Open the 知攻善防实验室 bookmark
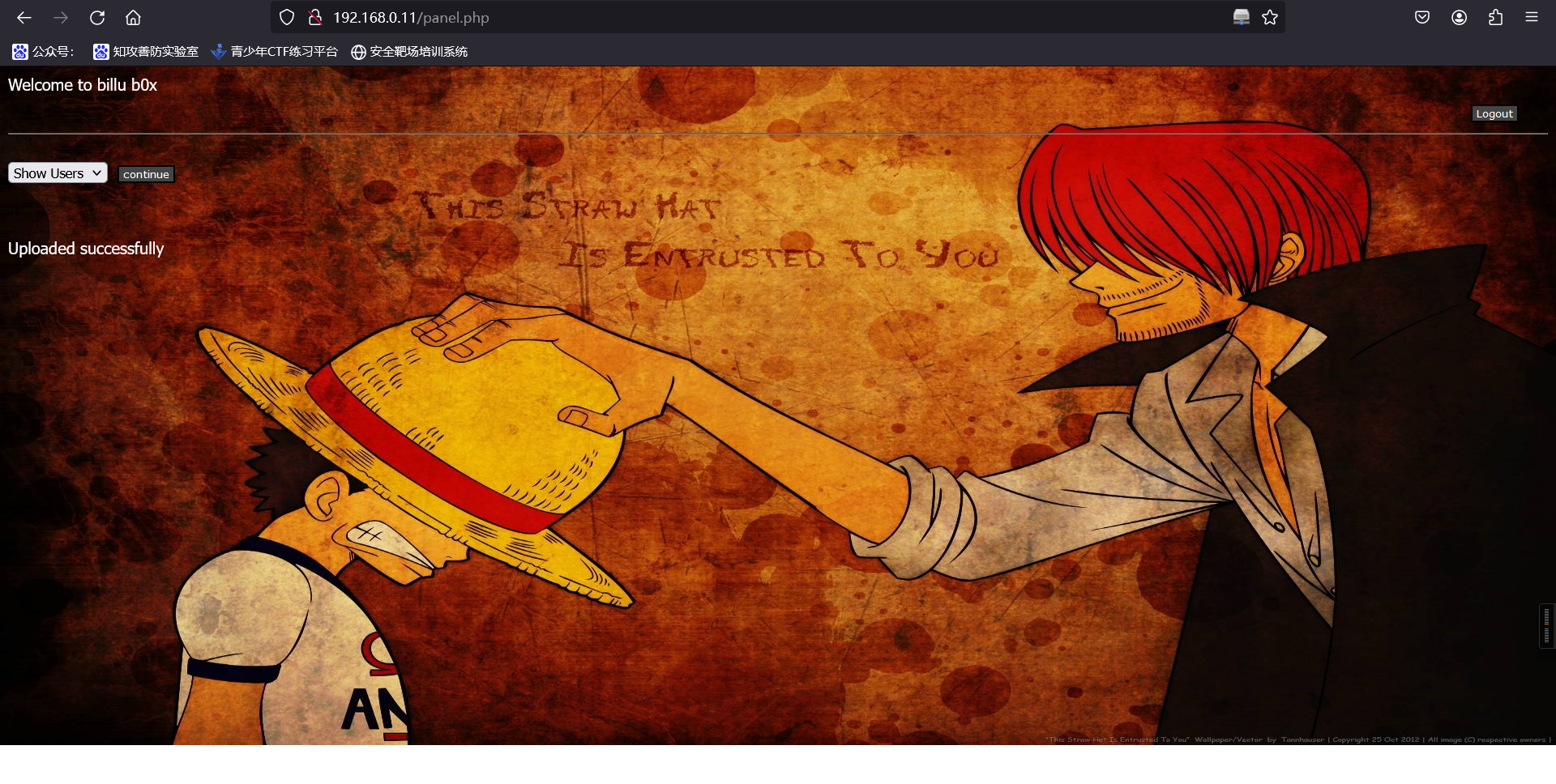Image resolution: width=1556 pixels, height=784 pixels. pyautogui.click(x=146, y=52)
